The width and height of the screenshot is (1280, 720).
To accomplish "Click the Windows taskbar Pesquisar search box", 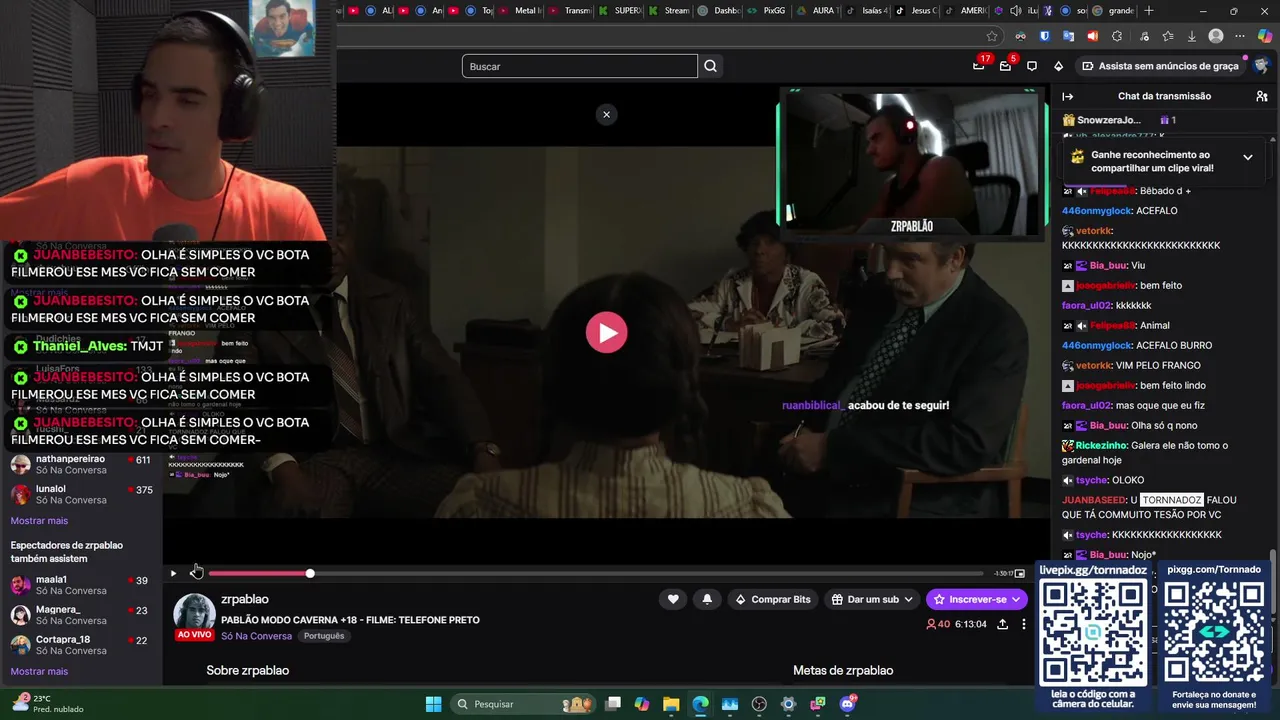I will pyautogui.click(x=521, y=704).
